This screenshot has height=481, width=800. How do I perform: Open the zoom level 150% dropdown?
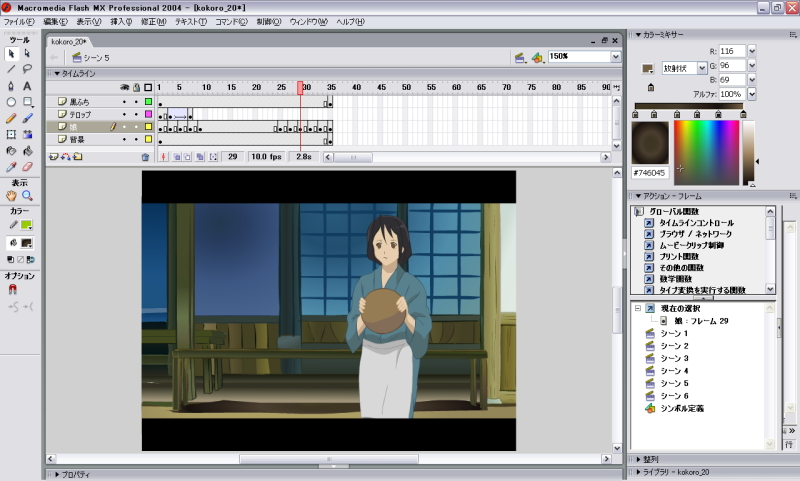coord(616,57)
